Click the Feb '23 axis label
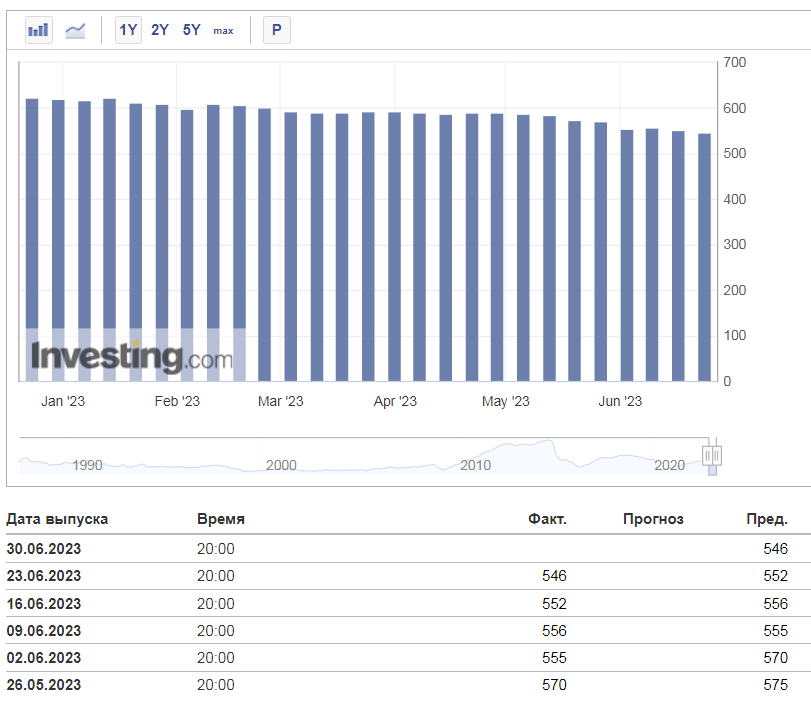Viewport: 811px width, 702px height. click(x=177, y=401)
